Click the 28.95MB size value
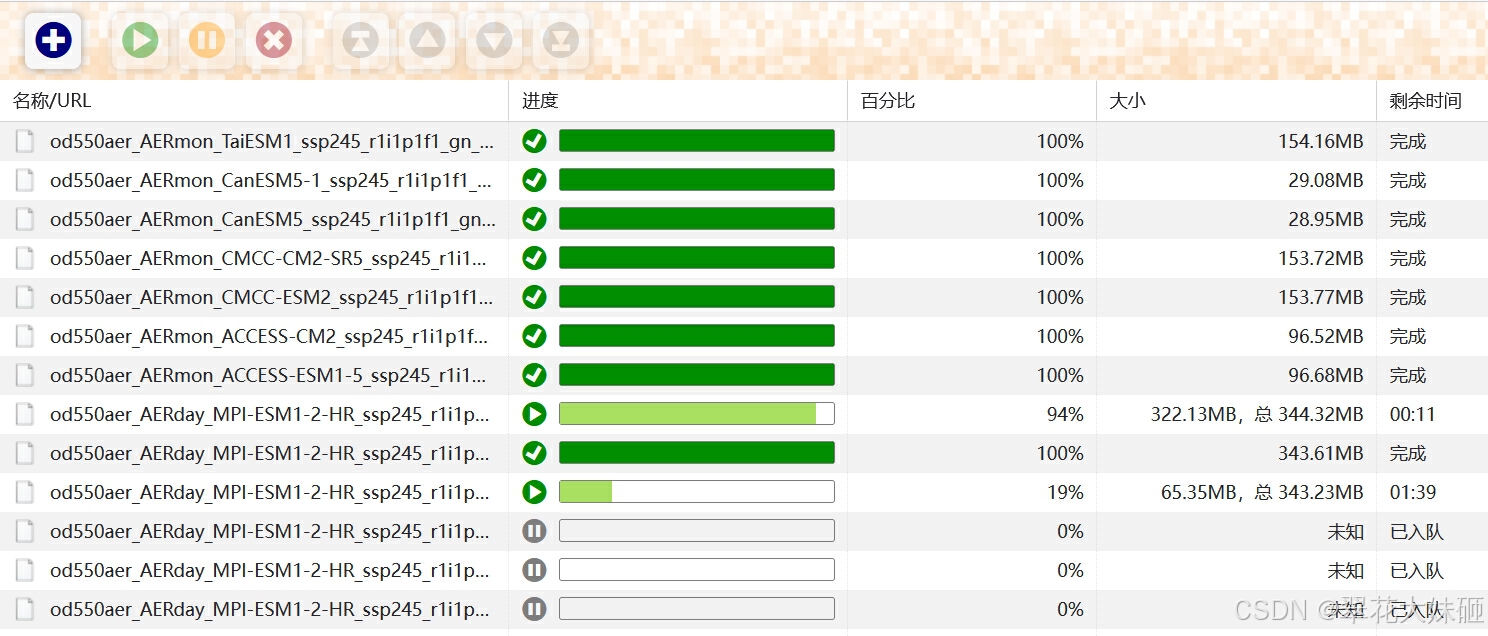 tap(1326, 220)
